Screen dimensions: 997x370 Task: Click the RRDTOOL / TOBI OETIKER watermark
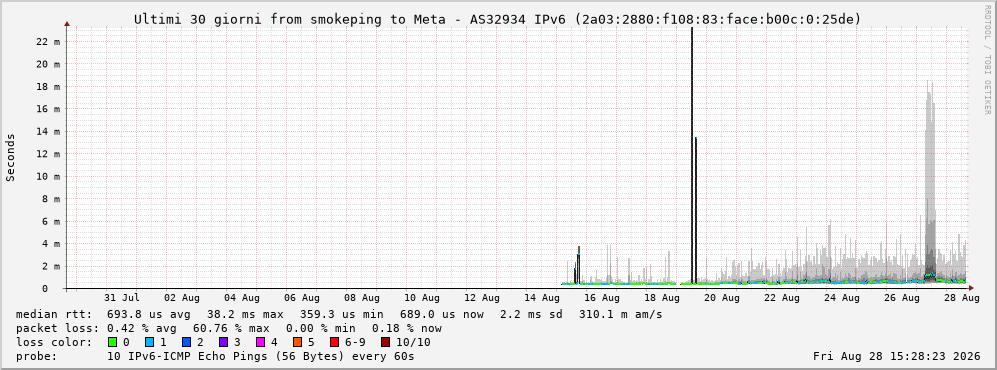(x=987, y=69)
